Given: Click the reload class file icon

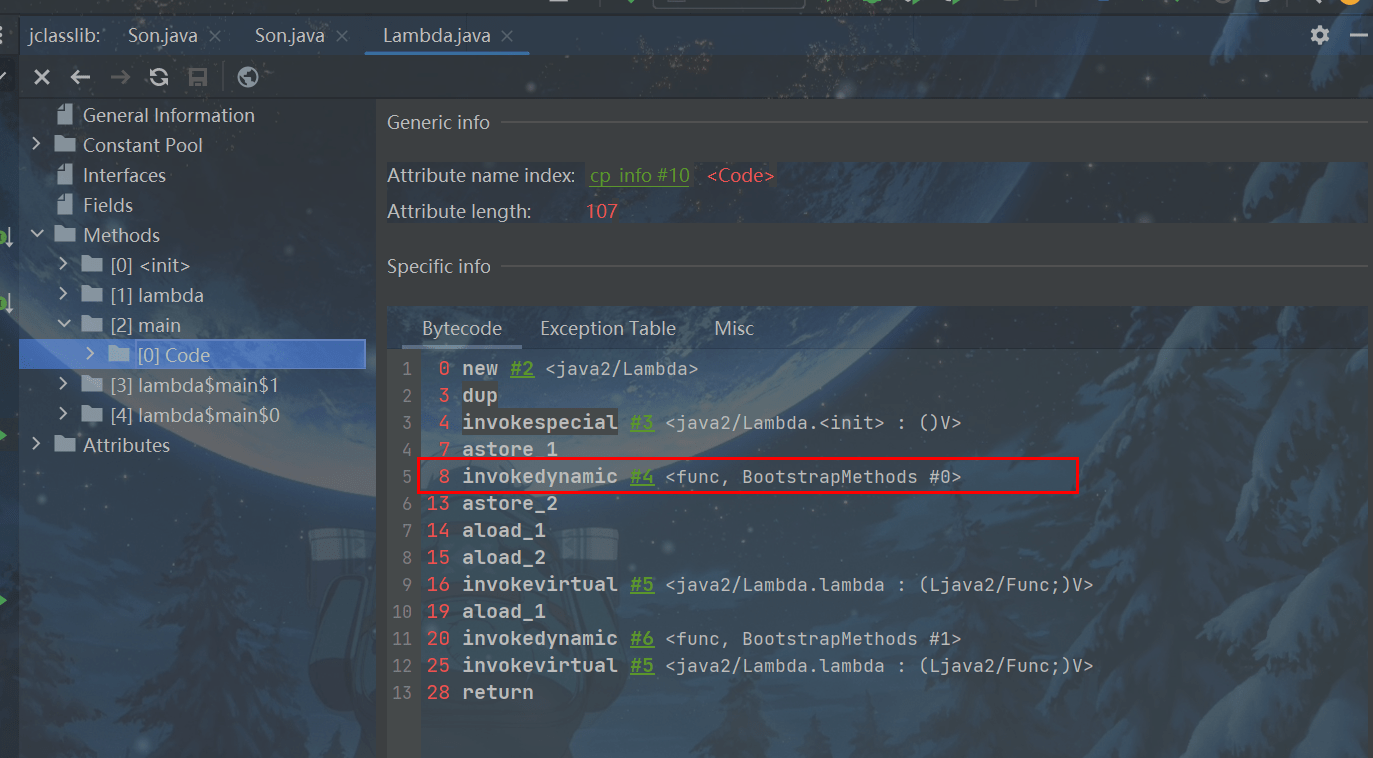Looking at the screenshot, I should coord(158,77).
